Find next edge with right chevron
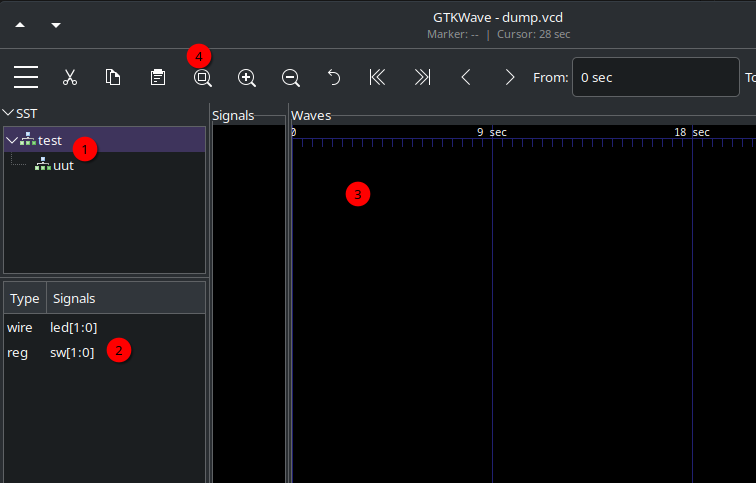The height and width of the screenshot is (483, 756). pos(510,77)
